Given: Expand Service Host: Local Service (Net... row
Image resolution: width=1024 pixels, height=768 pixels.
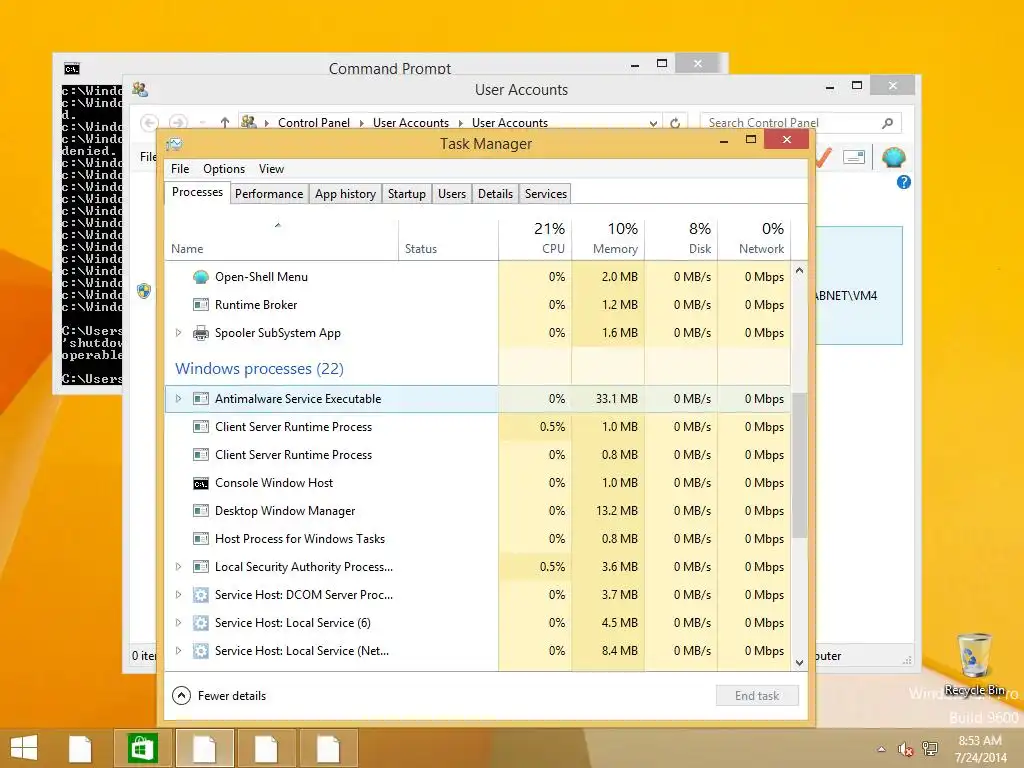Looking at the screenshot, I should pyautogui.click(x=178, y=651).
